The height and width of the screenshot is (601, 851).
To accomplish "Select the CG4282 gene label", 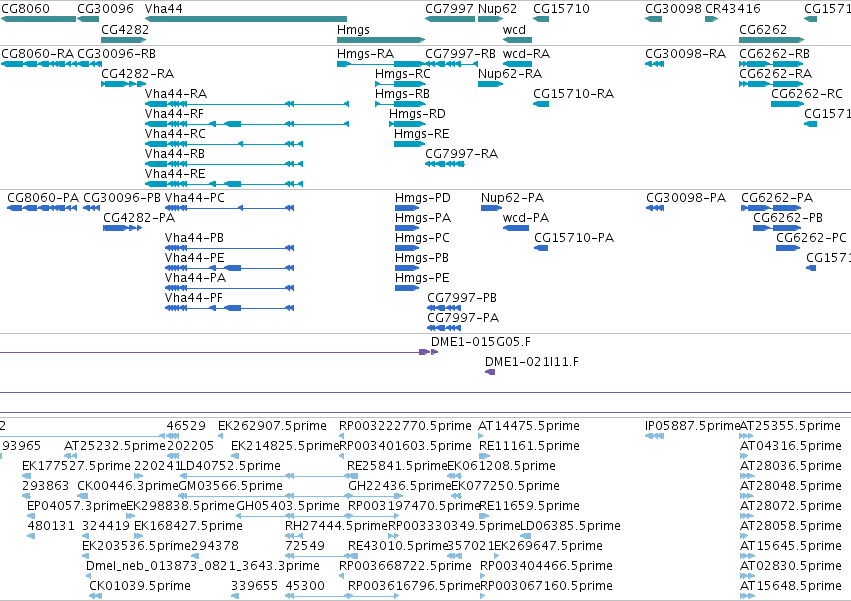I will [x=125, y=29].
